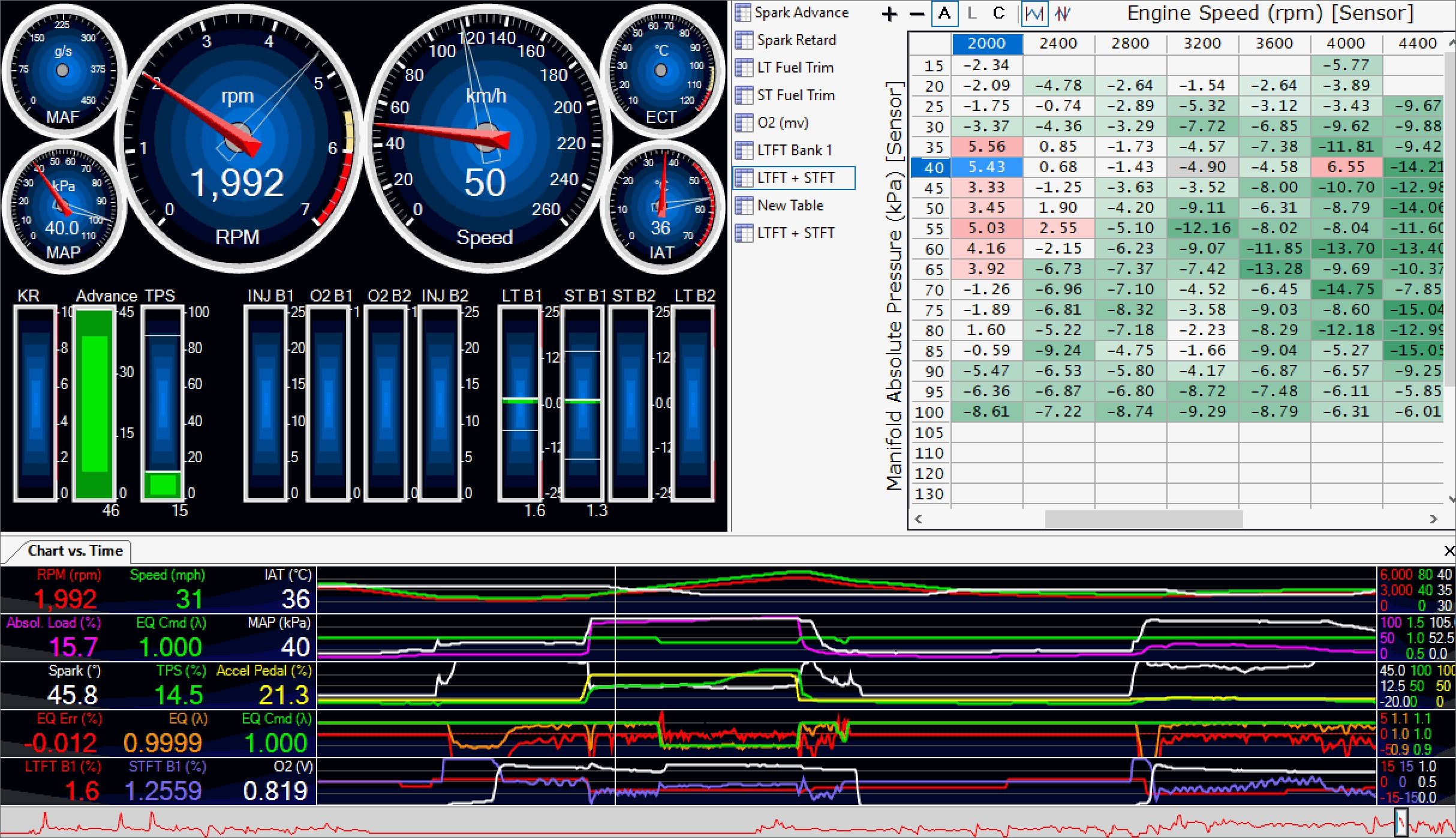Select the ST Fuel Trim table icon
This screenshot has height=838, width=1456.
coord(744,95)
